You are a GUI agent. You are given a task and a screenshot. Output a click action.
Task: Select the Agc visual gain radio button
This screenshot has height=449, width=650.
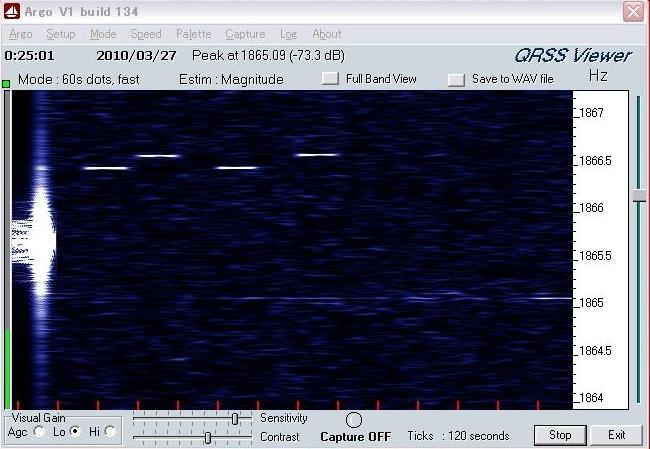[x=39, y=432]
